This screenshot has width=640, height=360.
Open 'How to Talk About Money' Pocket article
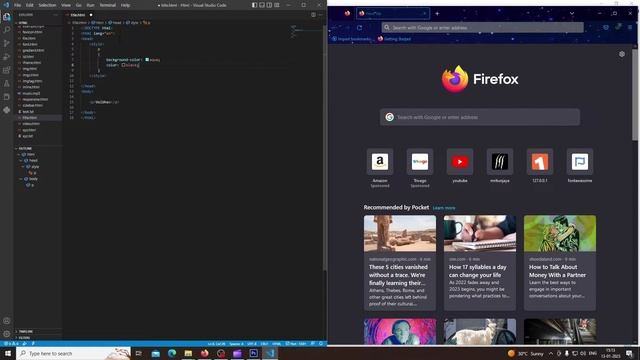pyautogui.click(x=560, y=263)
